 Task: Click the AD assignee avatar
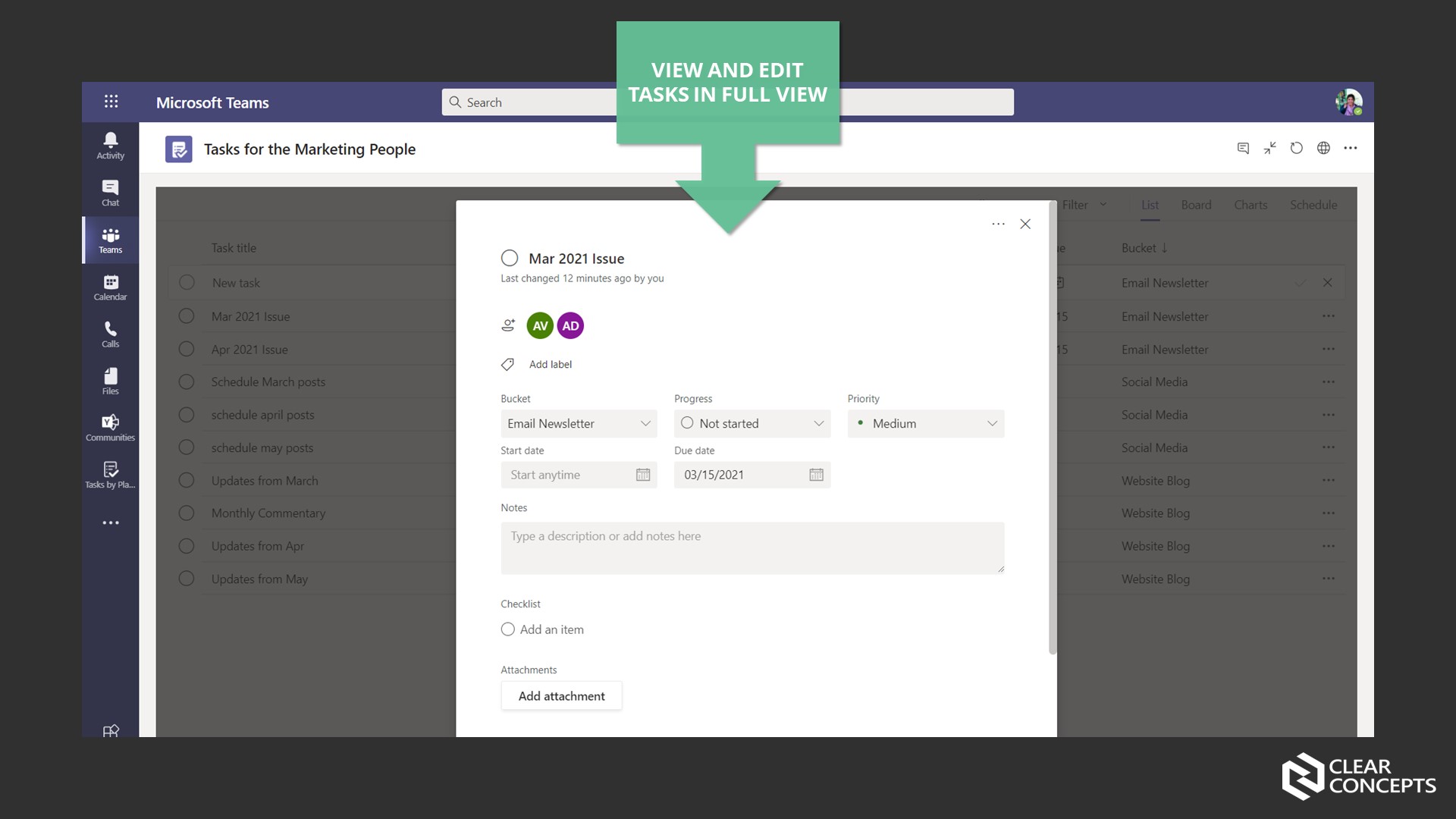pyautogui.click(x=570, y=326)
